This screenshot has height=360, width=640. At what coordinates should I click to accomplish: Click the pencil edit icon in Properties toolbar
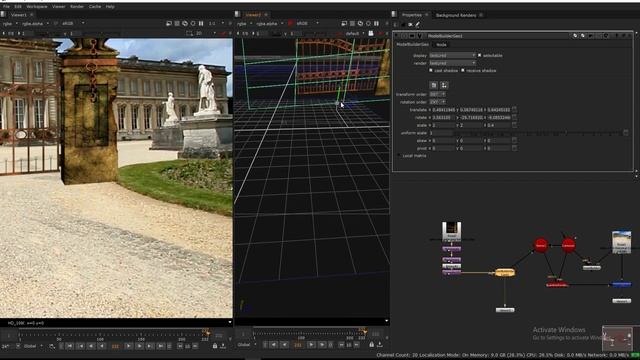coord(418,24)
